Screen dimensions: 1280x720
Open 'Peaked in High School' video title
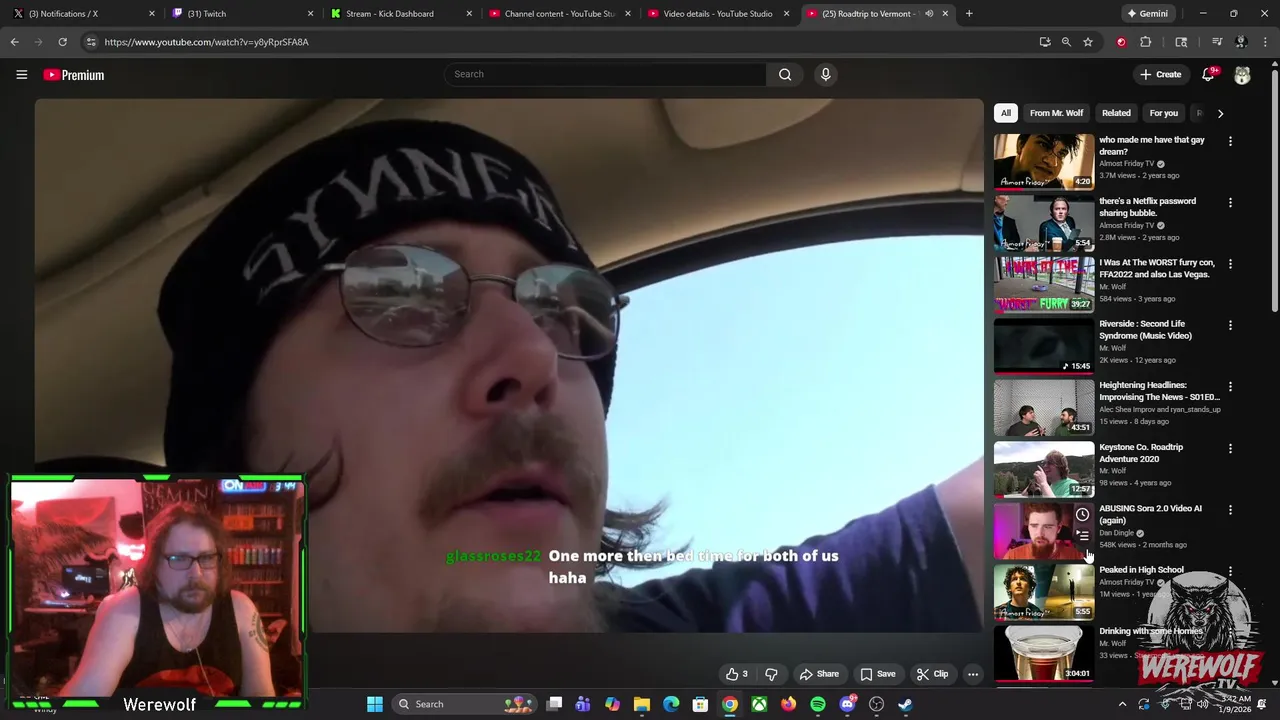(1141, 570)
